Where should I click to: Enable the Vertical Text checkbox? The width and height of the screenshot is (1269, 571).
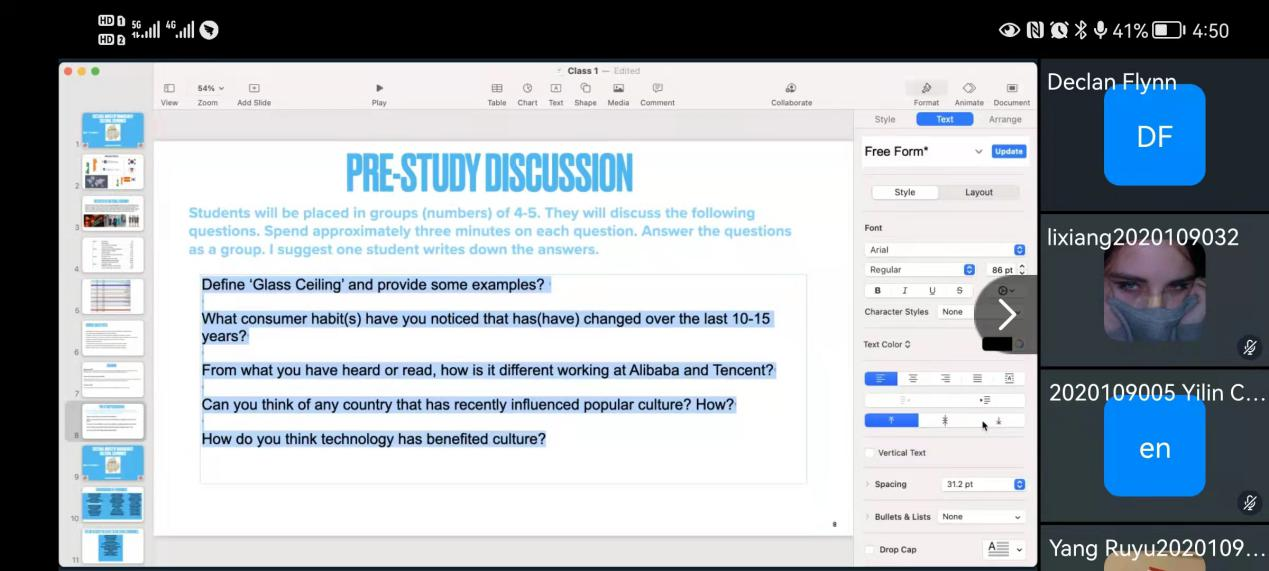pyautogui.click(x=869, y=453)
